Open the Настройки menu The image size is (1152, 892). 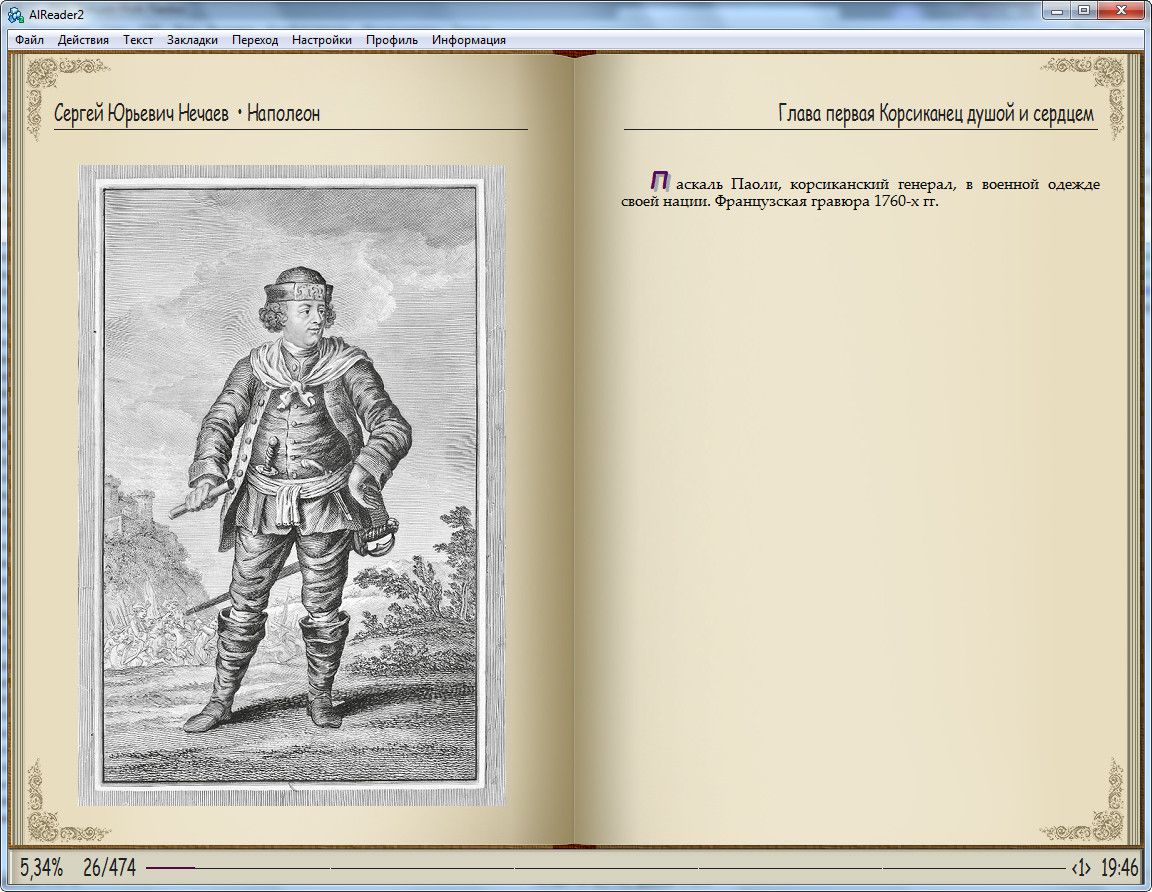(322, 40)
